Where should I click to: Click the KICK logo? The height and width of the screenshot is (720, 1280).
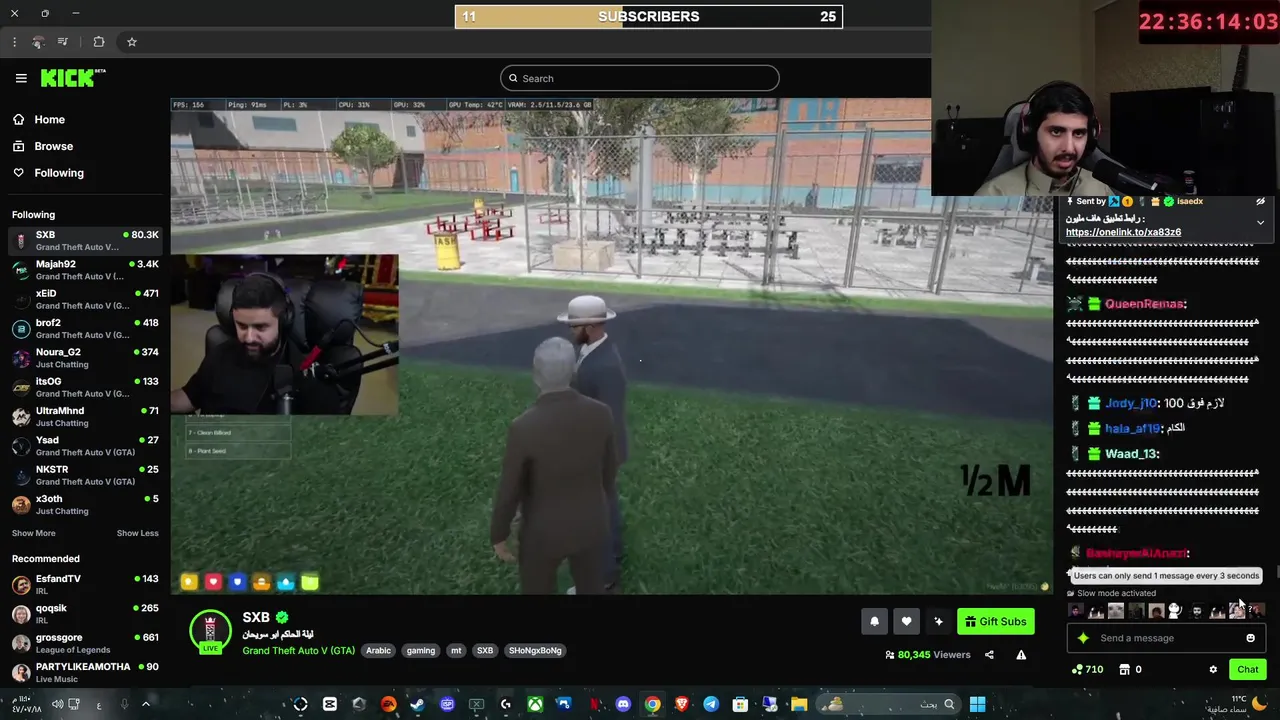coord(72,78)
